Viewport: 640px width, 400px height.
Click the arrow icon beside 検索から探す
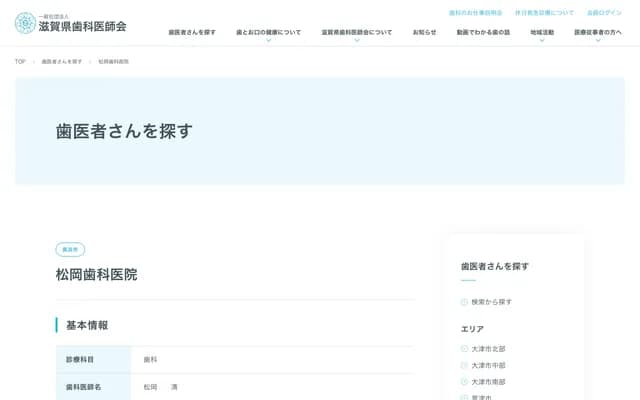[464, 302]
